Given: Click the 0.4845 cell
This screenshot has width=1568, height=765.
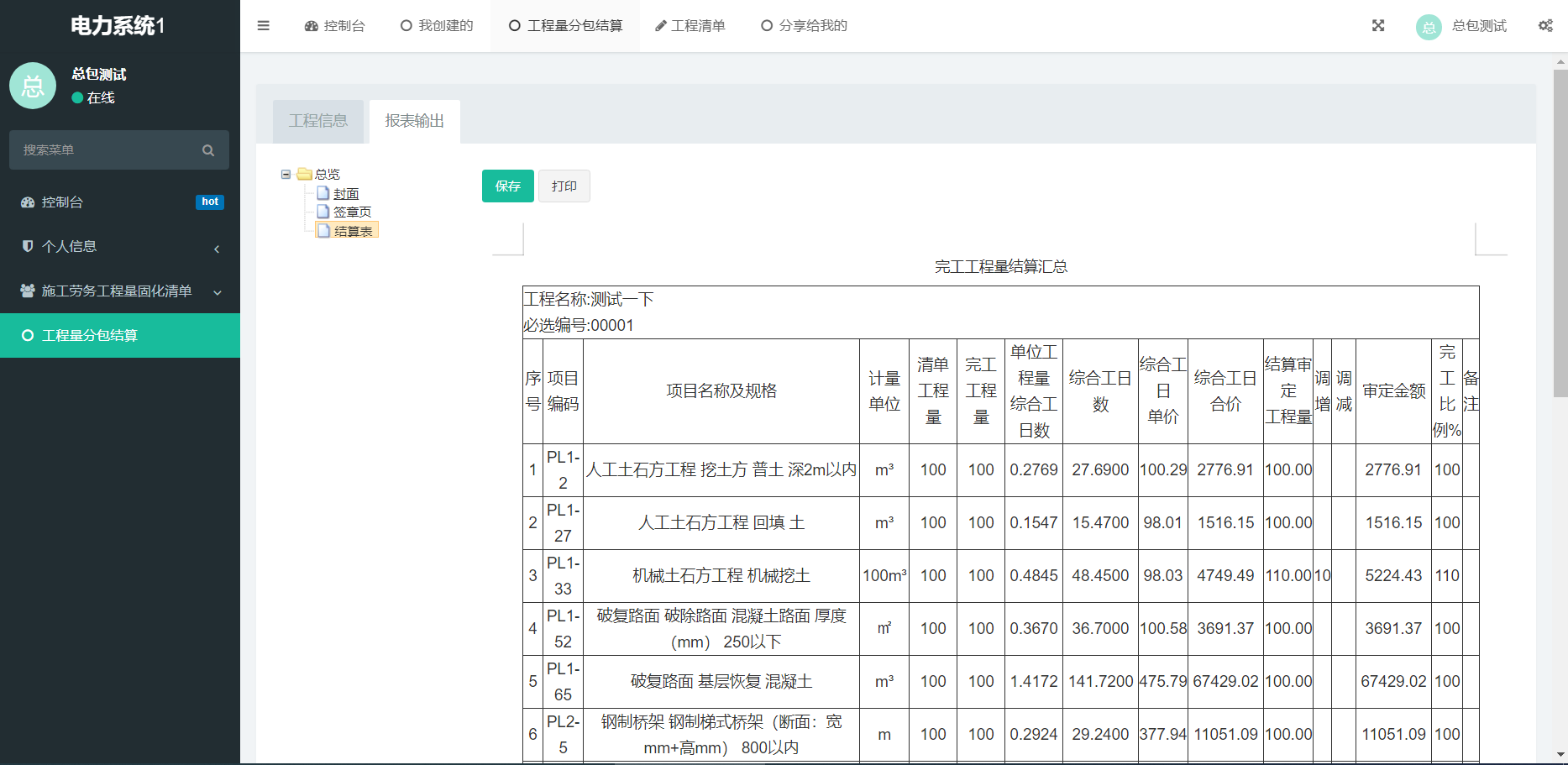Looking at the screenshot, I should tap(1034, 576).
